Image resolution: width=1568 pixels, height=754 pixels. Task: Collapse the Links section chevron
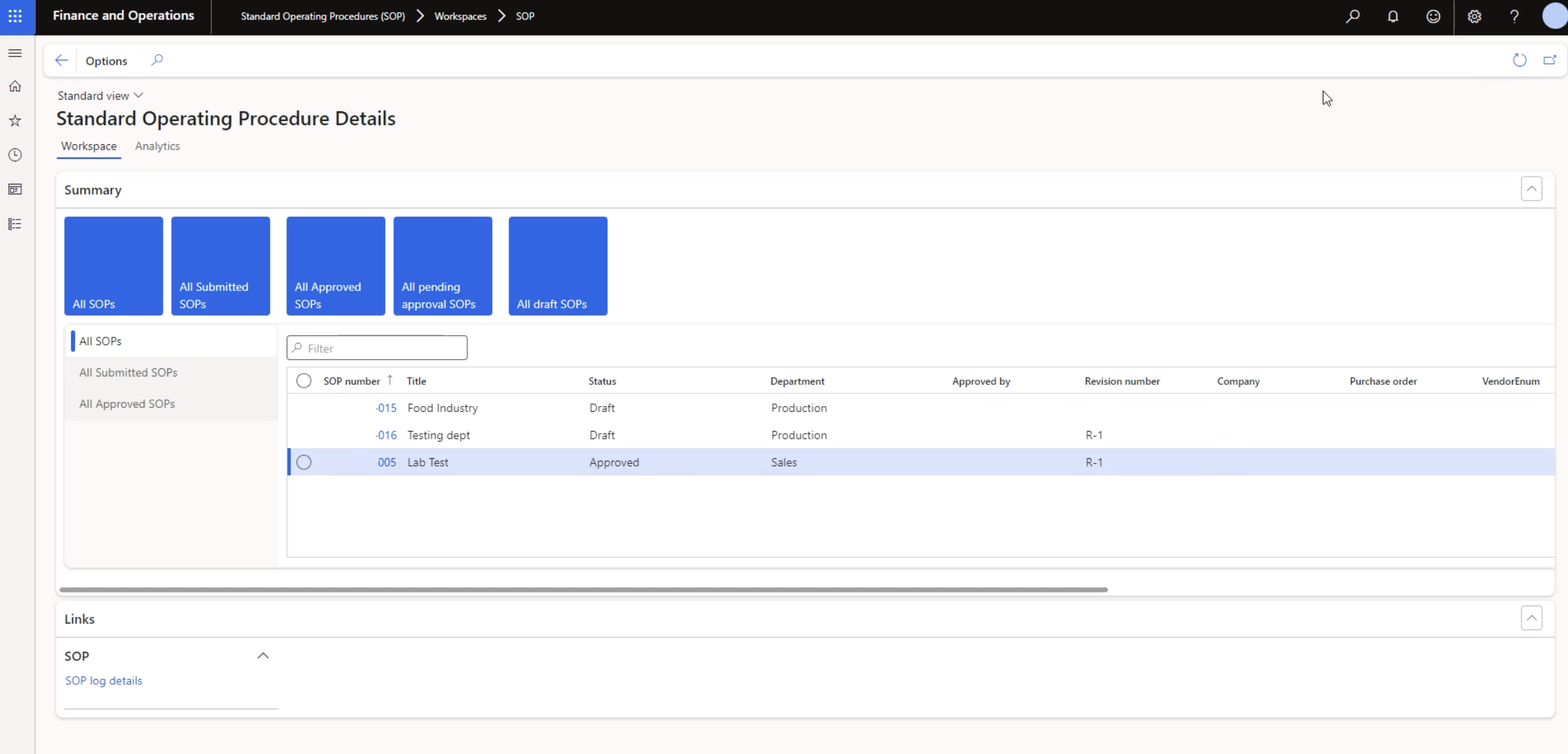pyautogui.click(x=1532, y=618)
